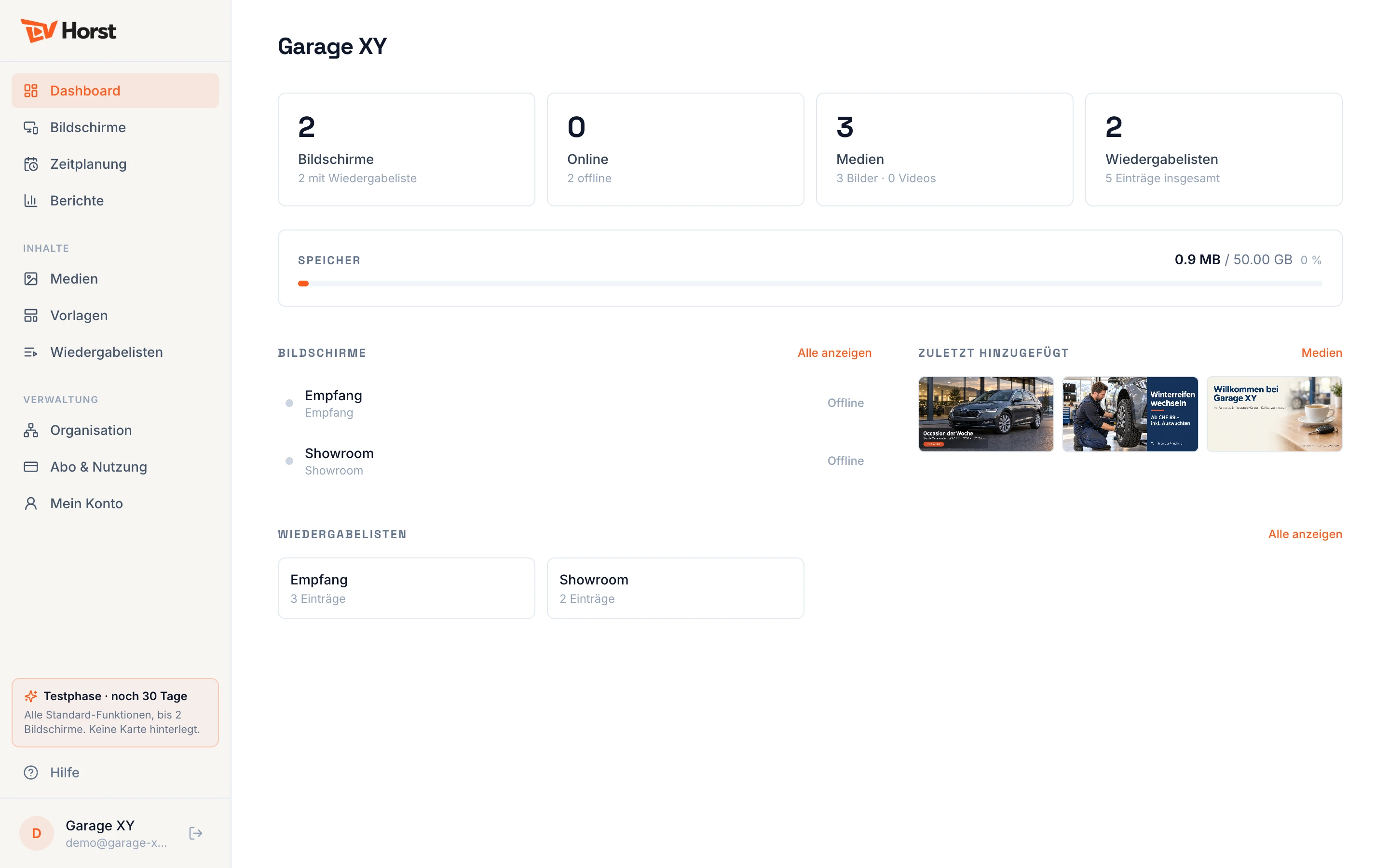Click the logout arrow icon
The width and height of the screenshot is (1389, 868).
(196, 833)
